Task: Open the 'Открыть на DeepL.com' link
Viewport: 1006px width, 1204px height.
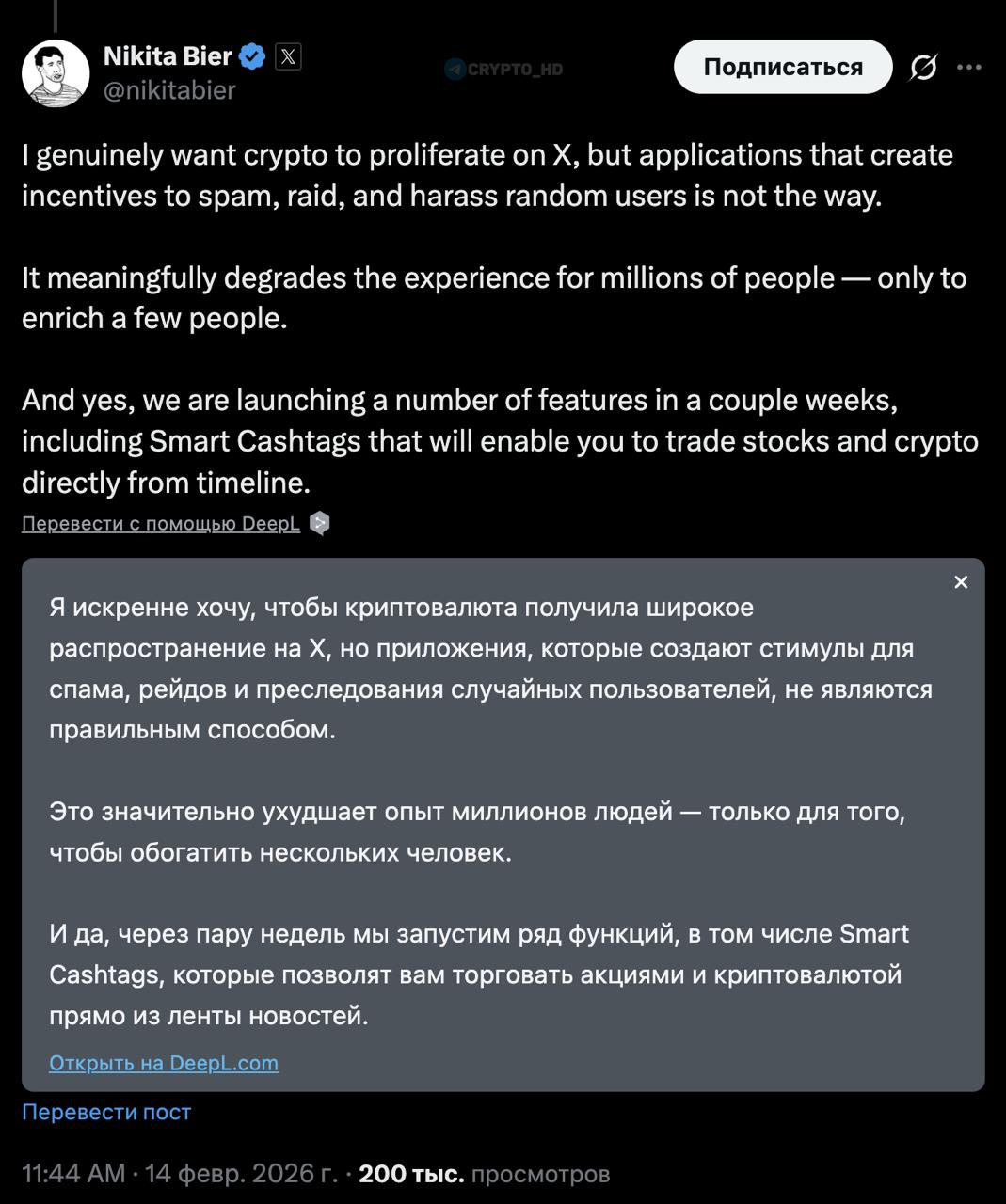Action: 164,1063
